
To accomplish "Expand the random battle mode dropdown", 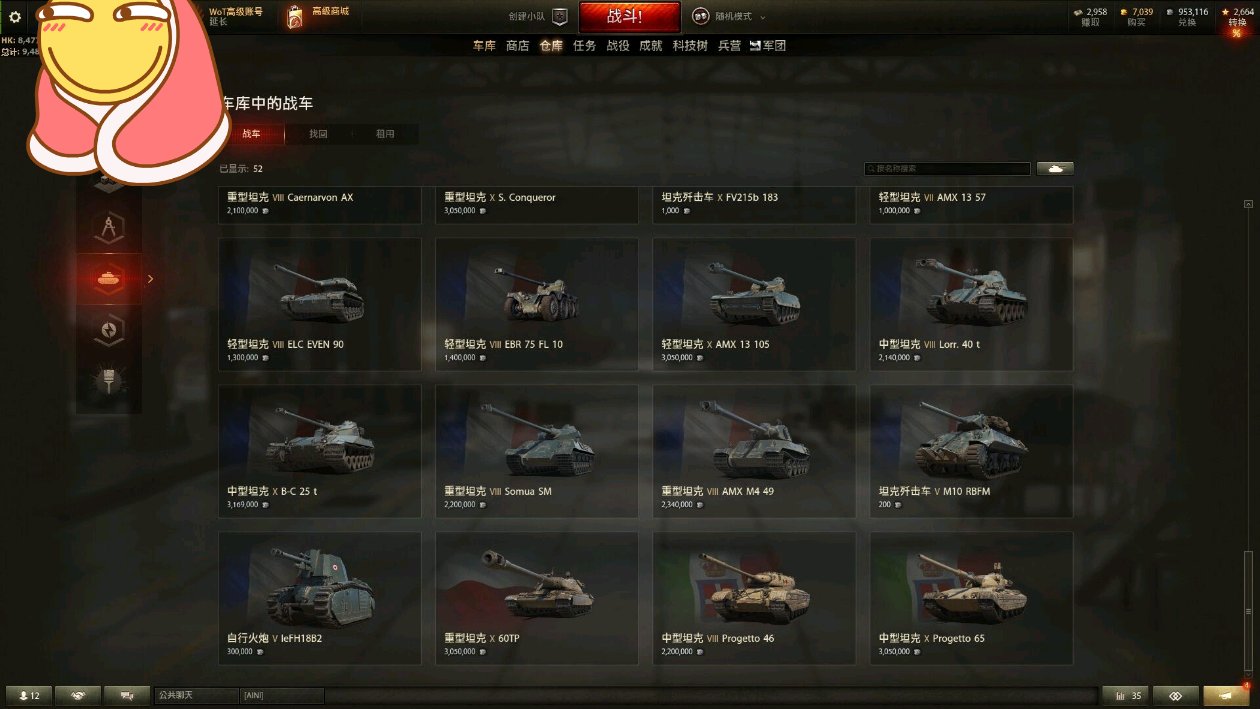I will 730,17.
